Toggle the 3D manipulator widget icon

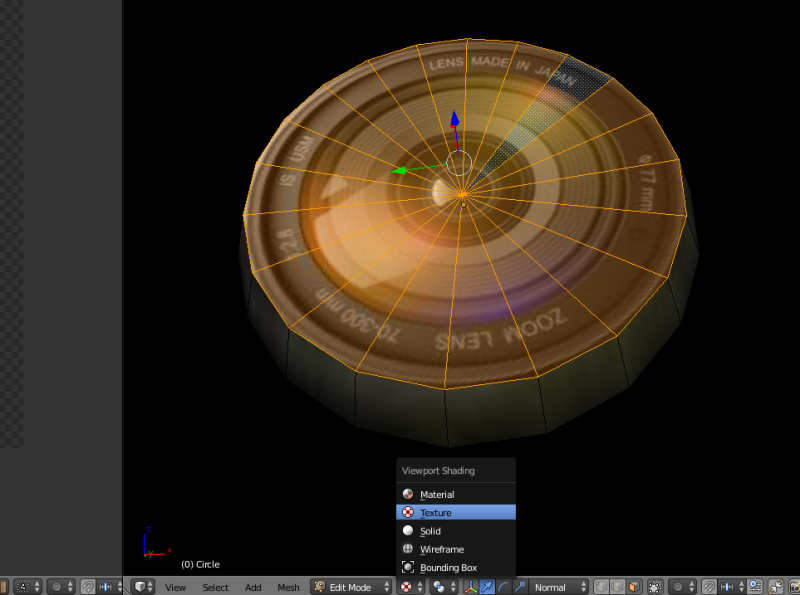click(470, 587)
